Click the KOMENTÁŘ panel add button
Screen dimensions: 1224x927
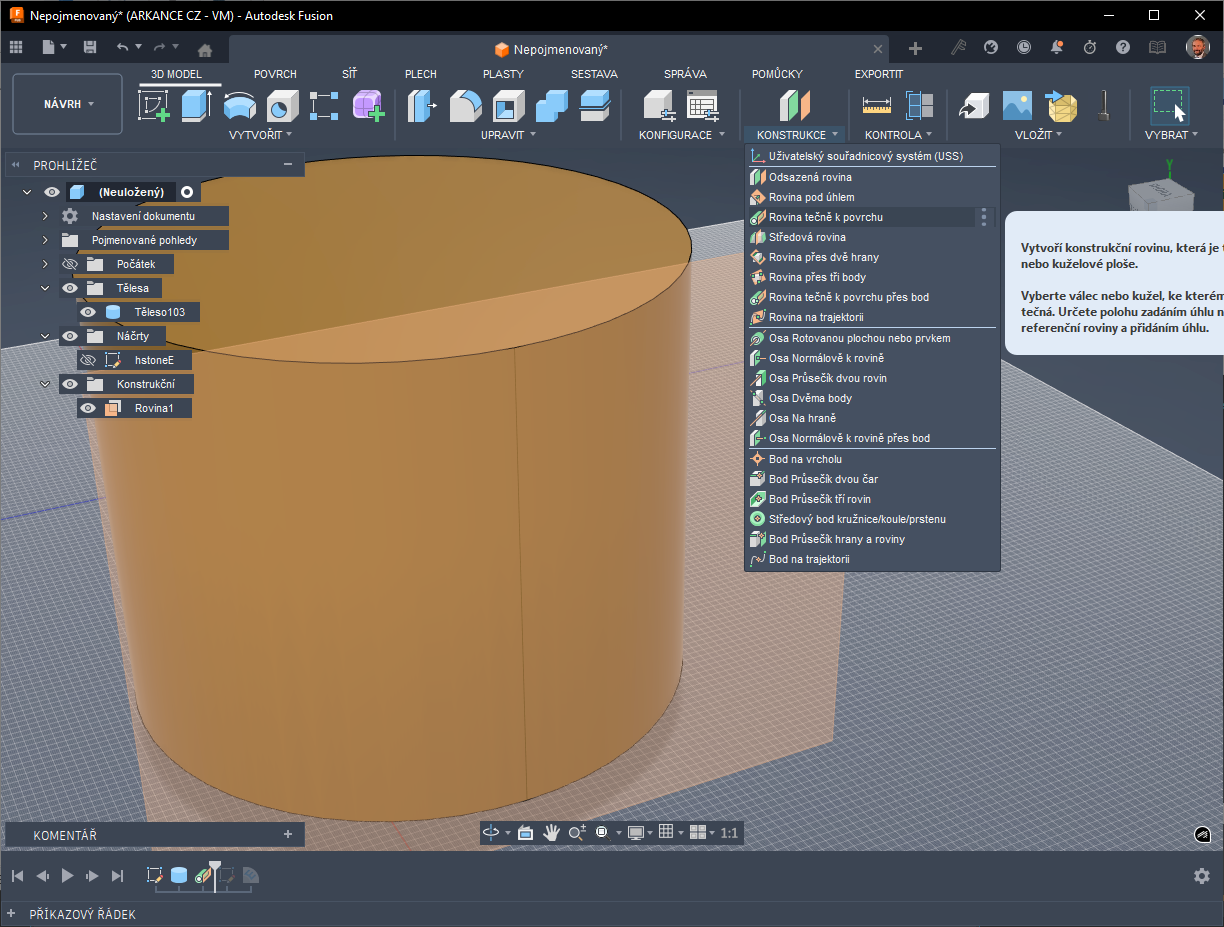point(288,834)
